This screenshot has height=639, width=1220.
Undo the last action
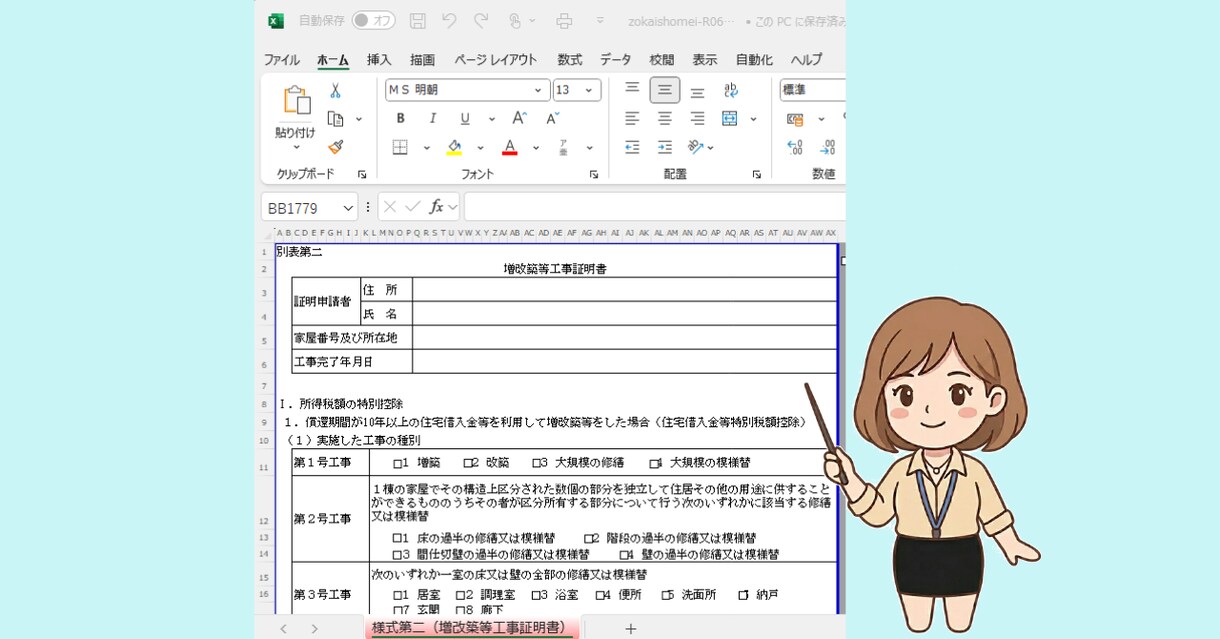[x=449, y=21]
